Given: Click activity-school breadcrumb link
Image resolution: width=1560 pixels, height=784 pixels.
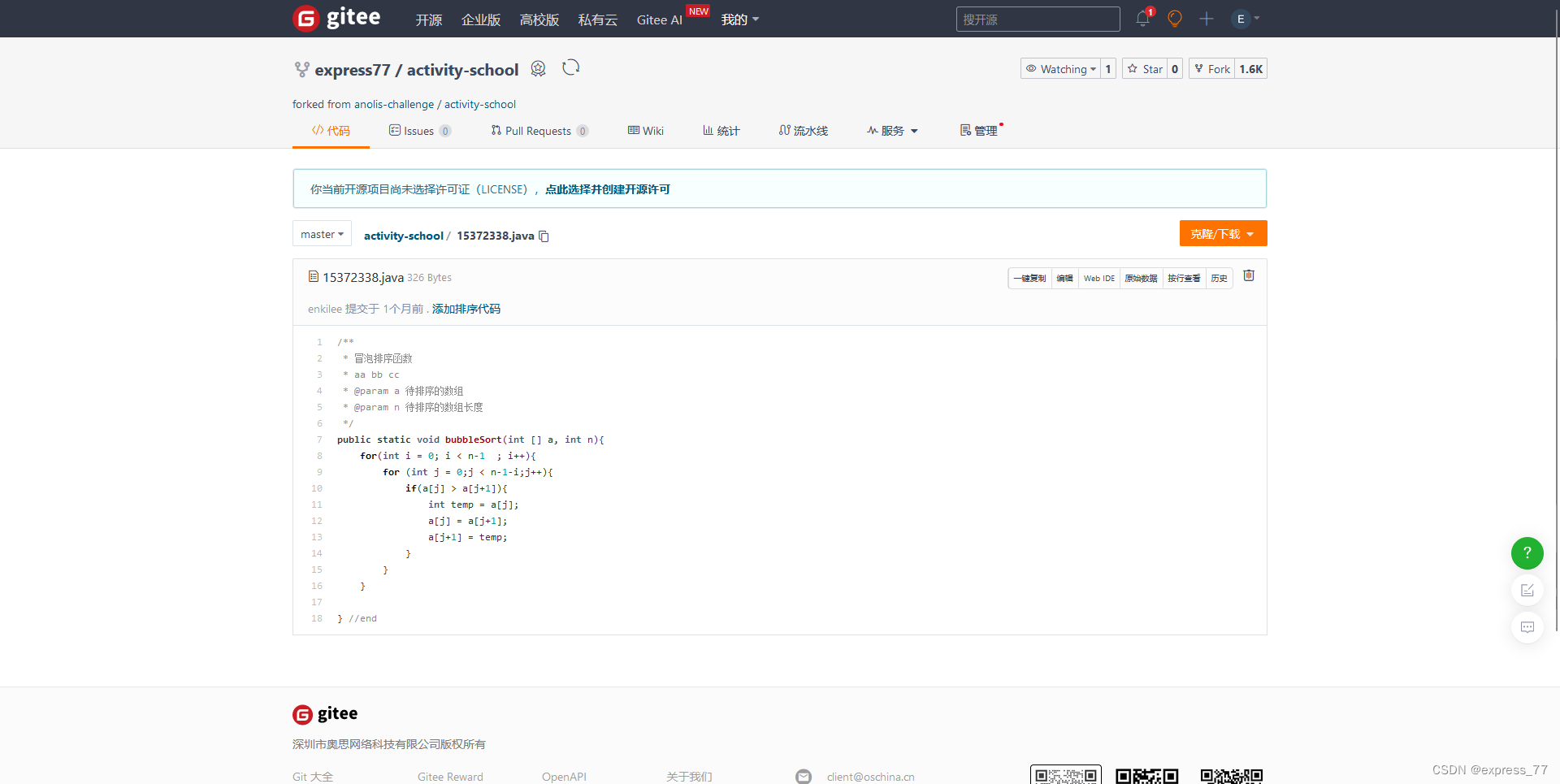Looking at the screenshot, I should [403, 236].
